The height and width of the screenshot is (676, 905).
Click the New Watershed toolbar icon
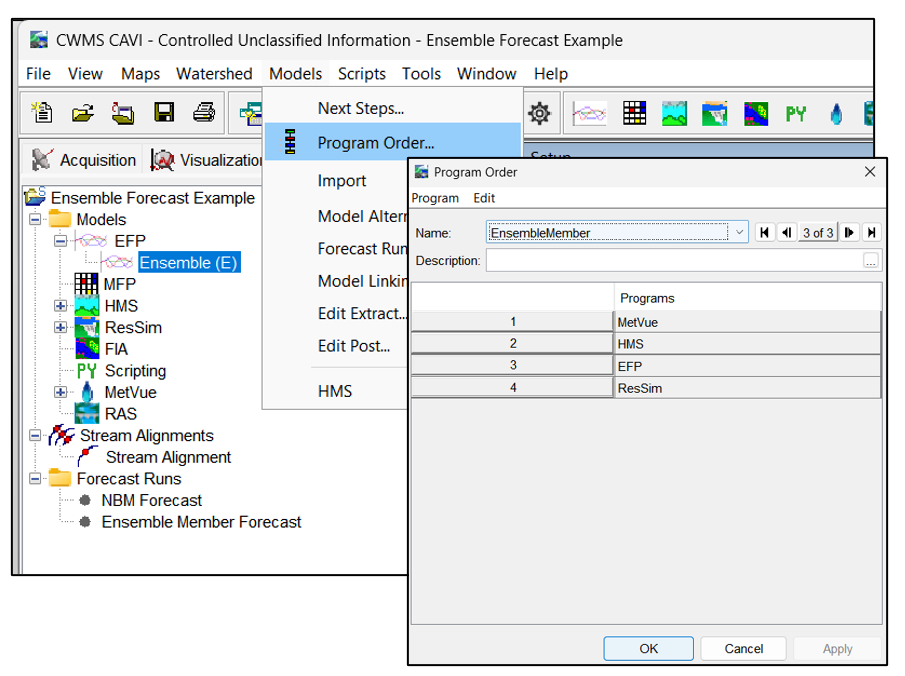coord(42,113)
